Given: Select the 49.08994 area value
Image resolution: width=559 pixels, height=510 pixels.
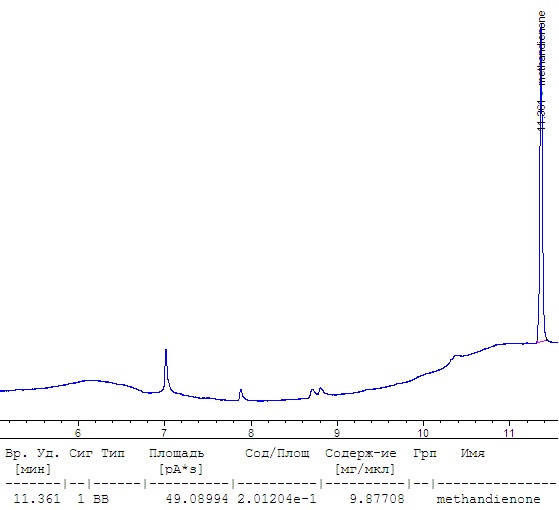Looking at the screenshot, I should tap(197, 498).
